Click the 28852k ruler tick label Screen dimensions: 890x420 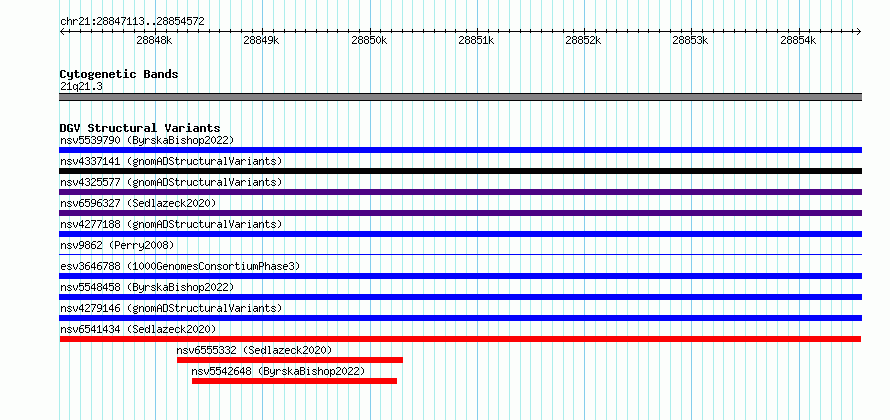pos(583,41)
